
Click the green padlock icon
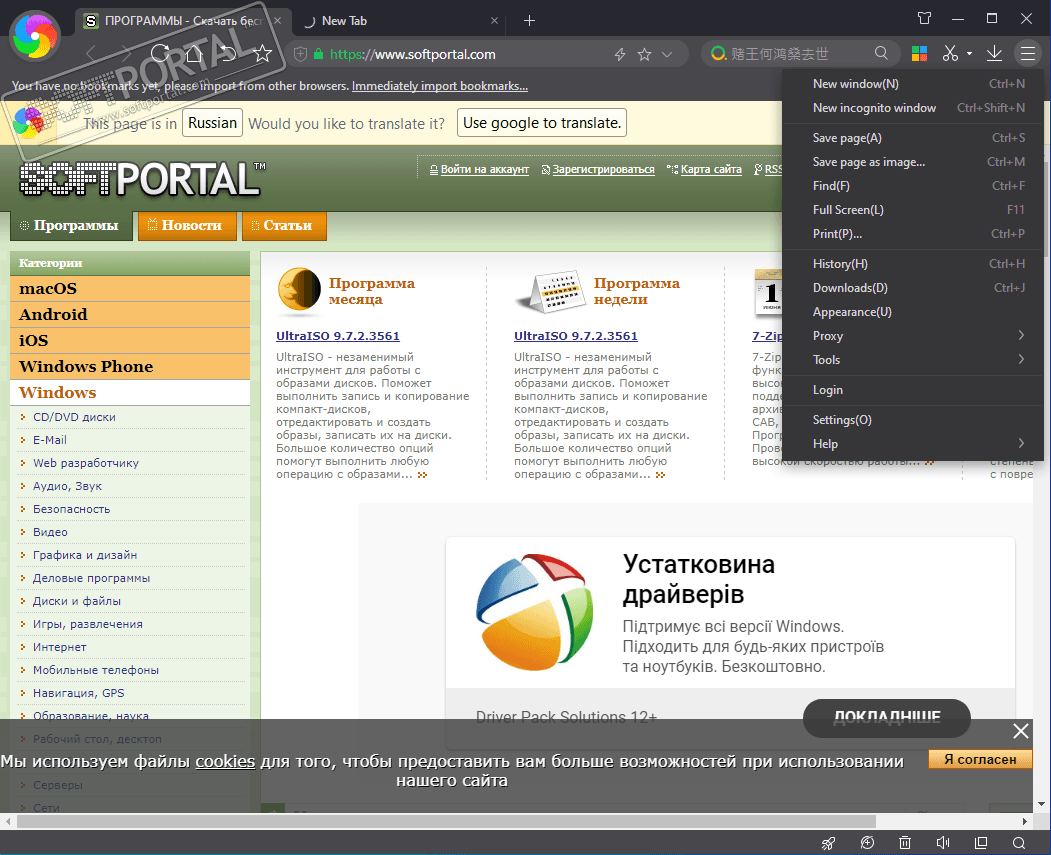318,54
